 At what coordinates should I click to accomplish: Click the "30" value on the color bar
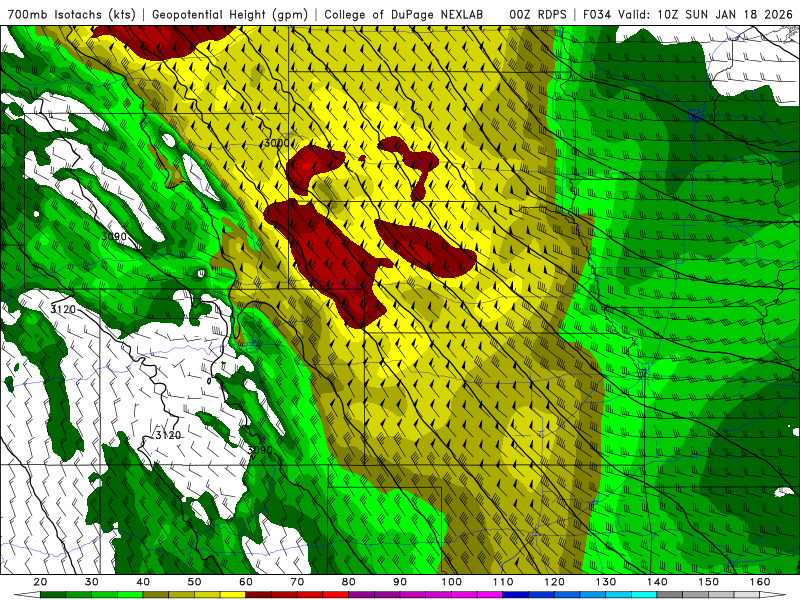click(92, 582)
